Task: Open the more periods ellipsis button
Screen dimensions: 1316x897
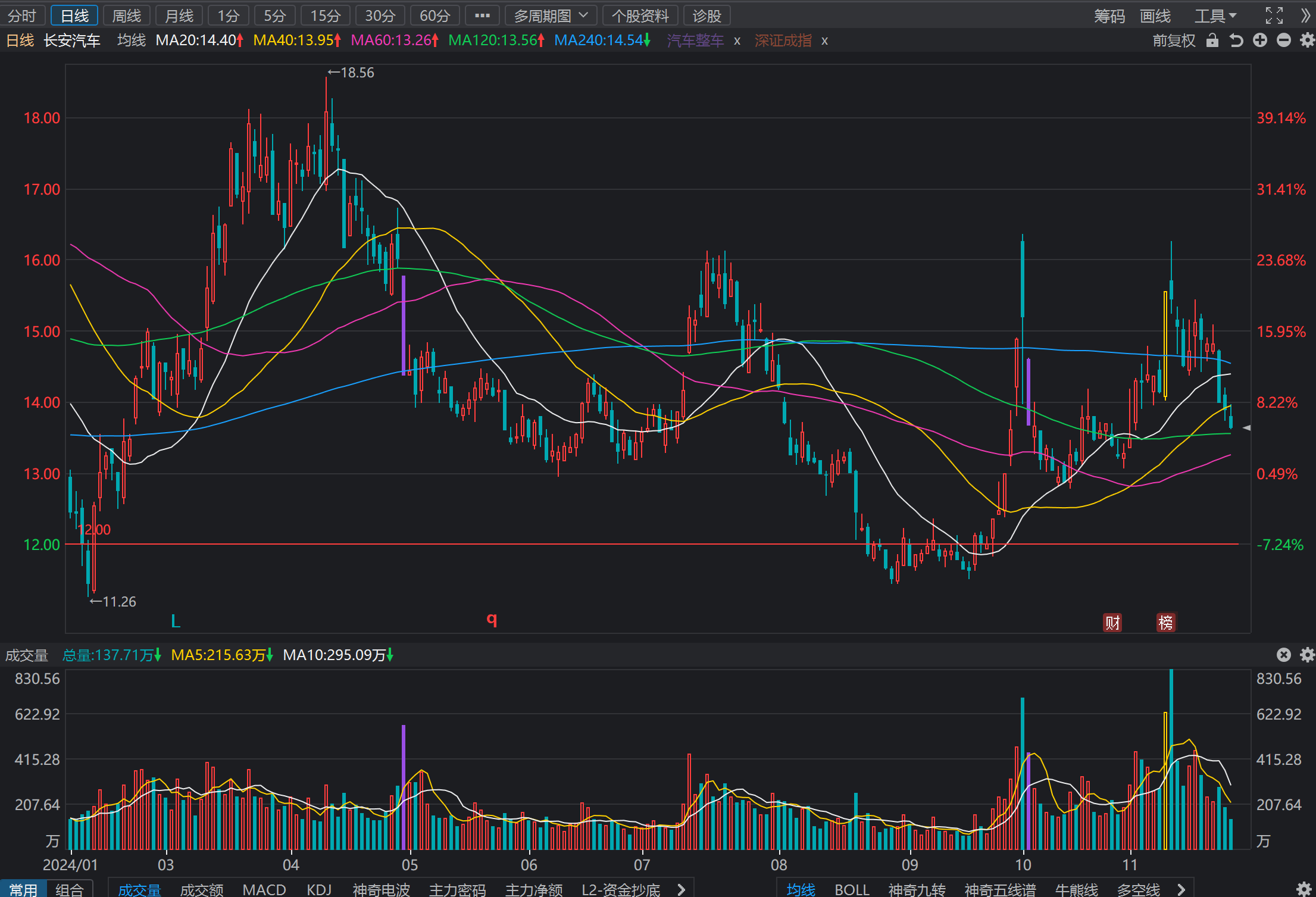Action: 482,16
